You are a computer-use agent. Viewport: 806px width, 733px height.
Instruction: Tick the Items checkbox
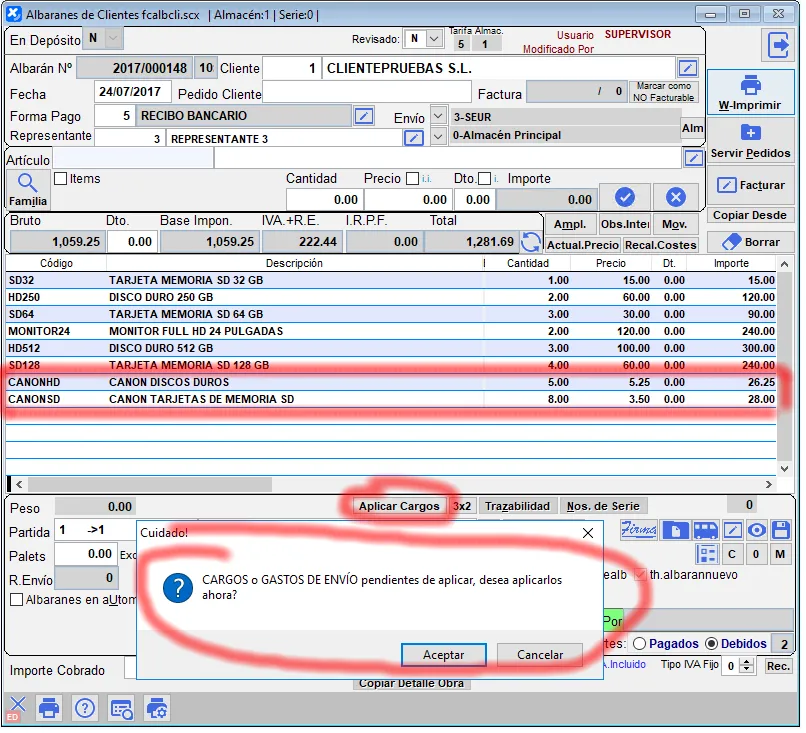coord(60,179)
